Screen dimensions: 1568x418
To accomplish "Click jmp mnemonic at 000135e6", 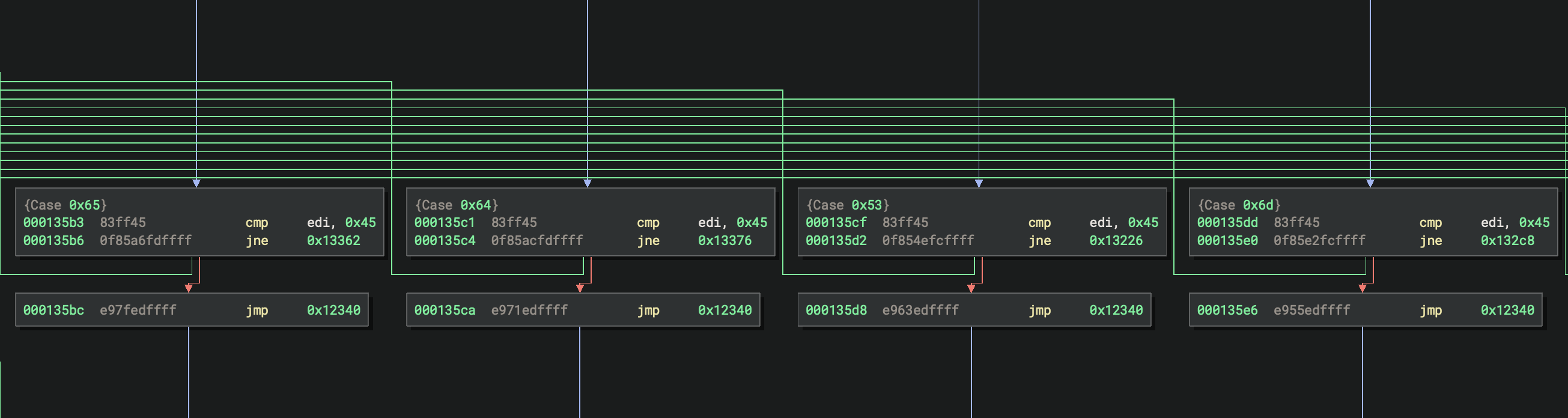I will (1431, 310).
